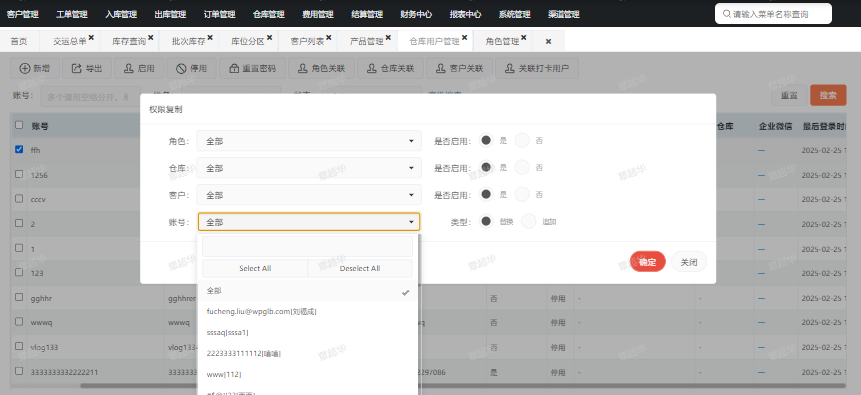The width and height of the screenshot is (861, 395).
Task: Set 客户 是否启用 to 否
Action: tap(522, 194)
